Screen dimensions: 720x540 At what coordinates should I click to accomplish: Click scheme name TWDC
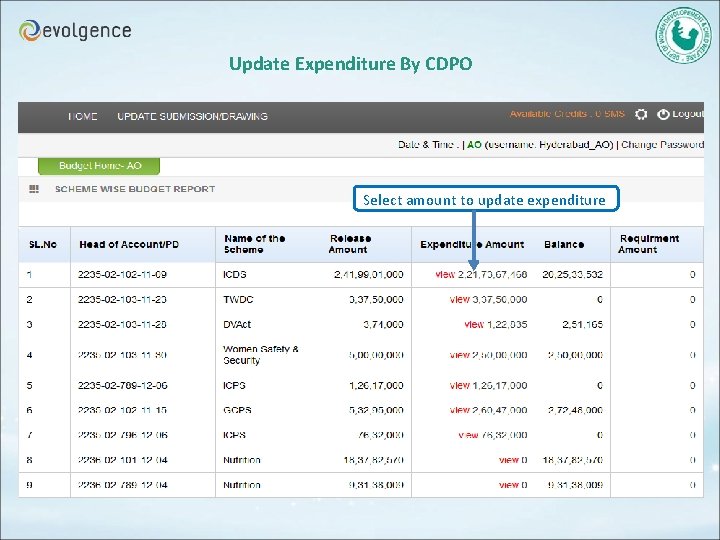click(x=238, y=299)
